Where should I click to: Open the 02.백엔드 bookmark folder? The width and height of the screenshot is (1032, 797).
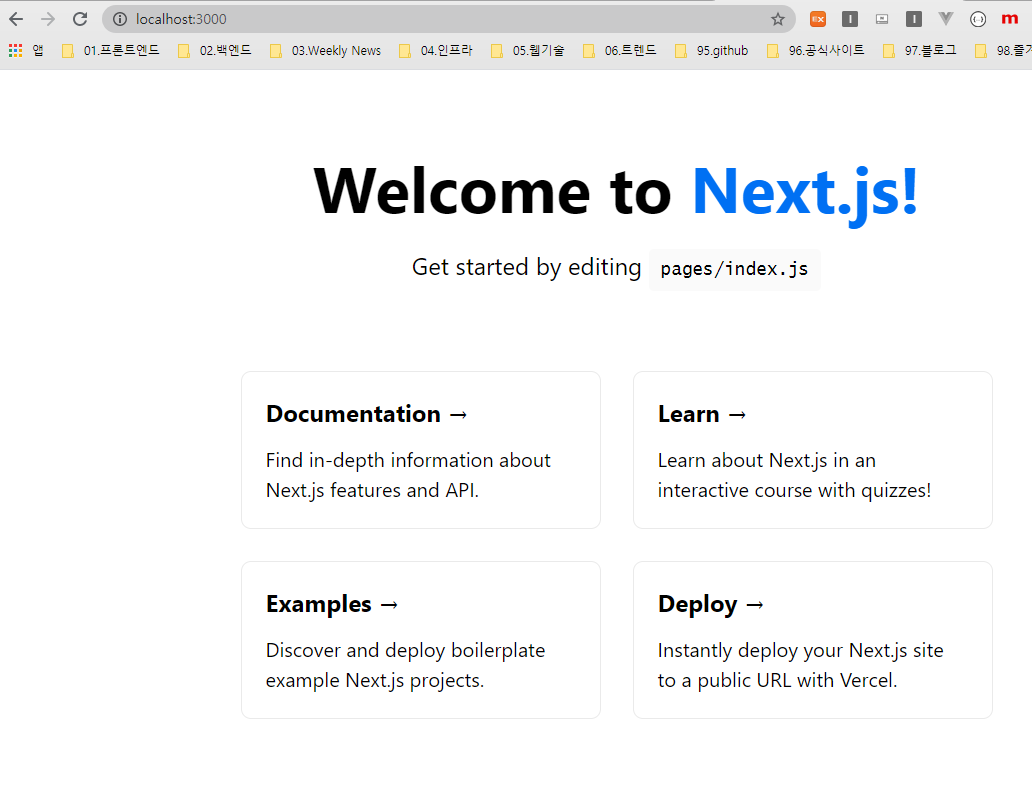point(215,51)
